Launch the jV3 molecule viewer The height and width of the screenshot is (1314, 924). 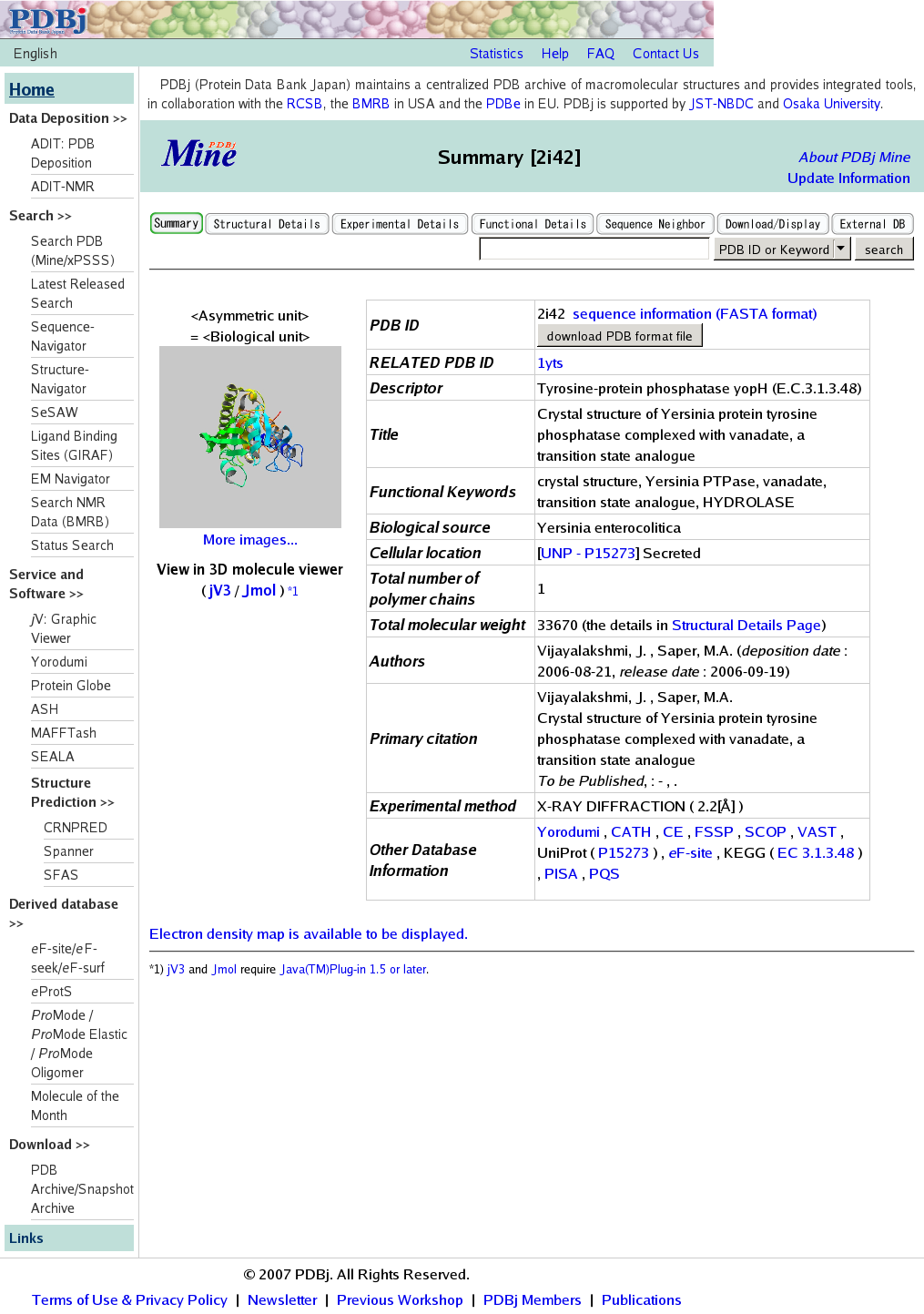[219, 590]
